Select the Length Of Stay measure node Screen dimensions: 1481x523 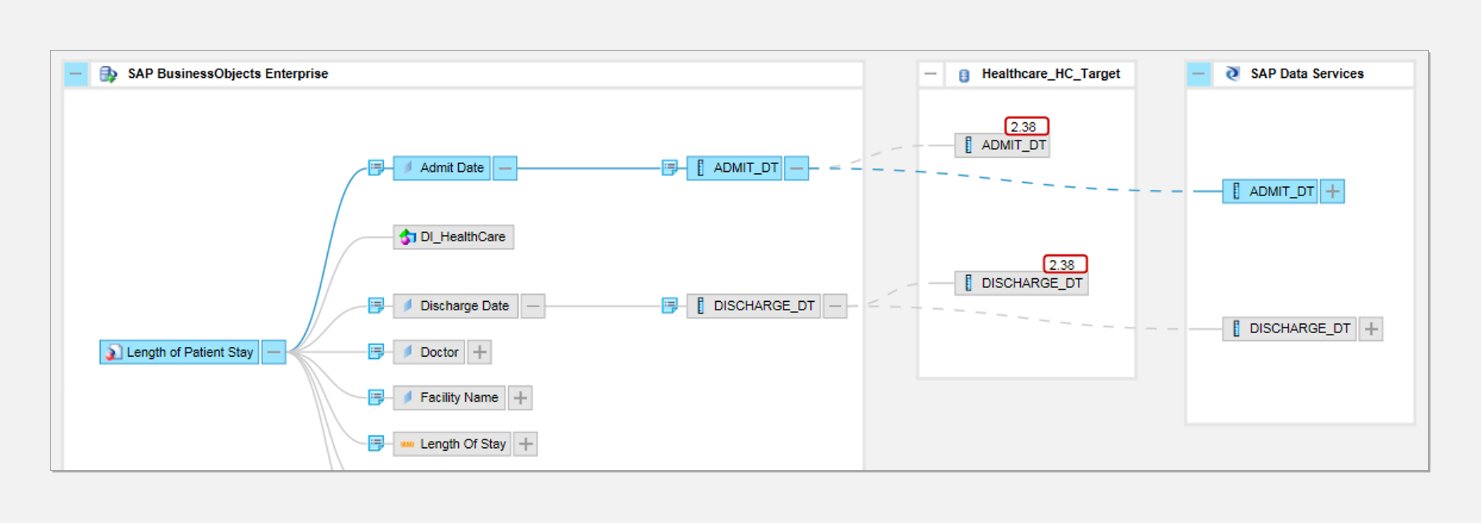(452, 444)
